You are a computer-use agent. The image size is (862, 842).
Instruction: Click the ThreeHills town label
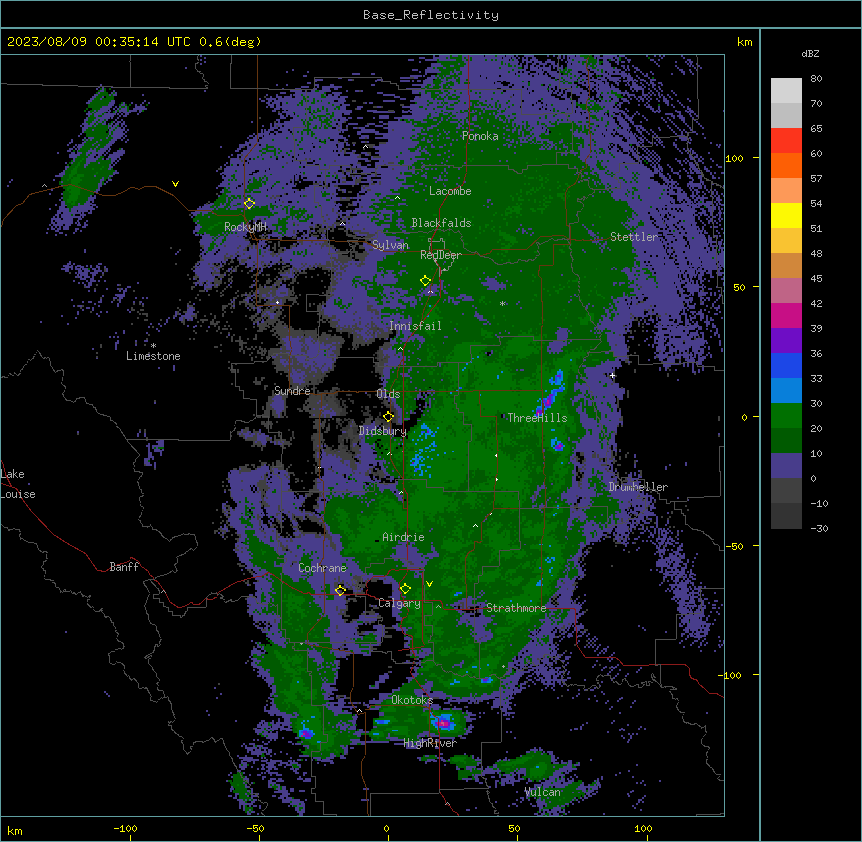tap(537, 418)
